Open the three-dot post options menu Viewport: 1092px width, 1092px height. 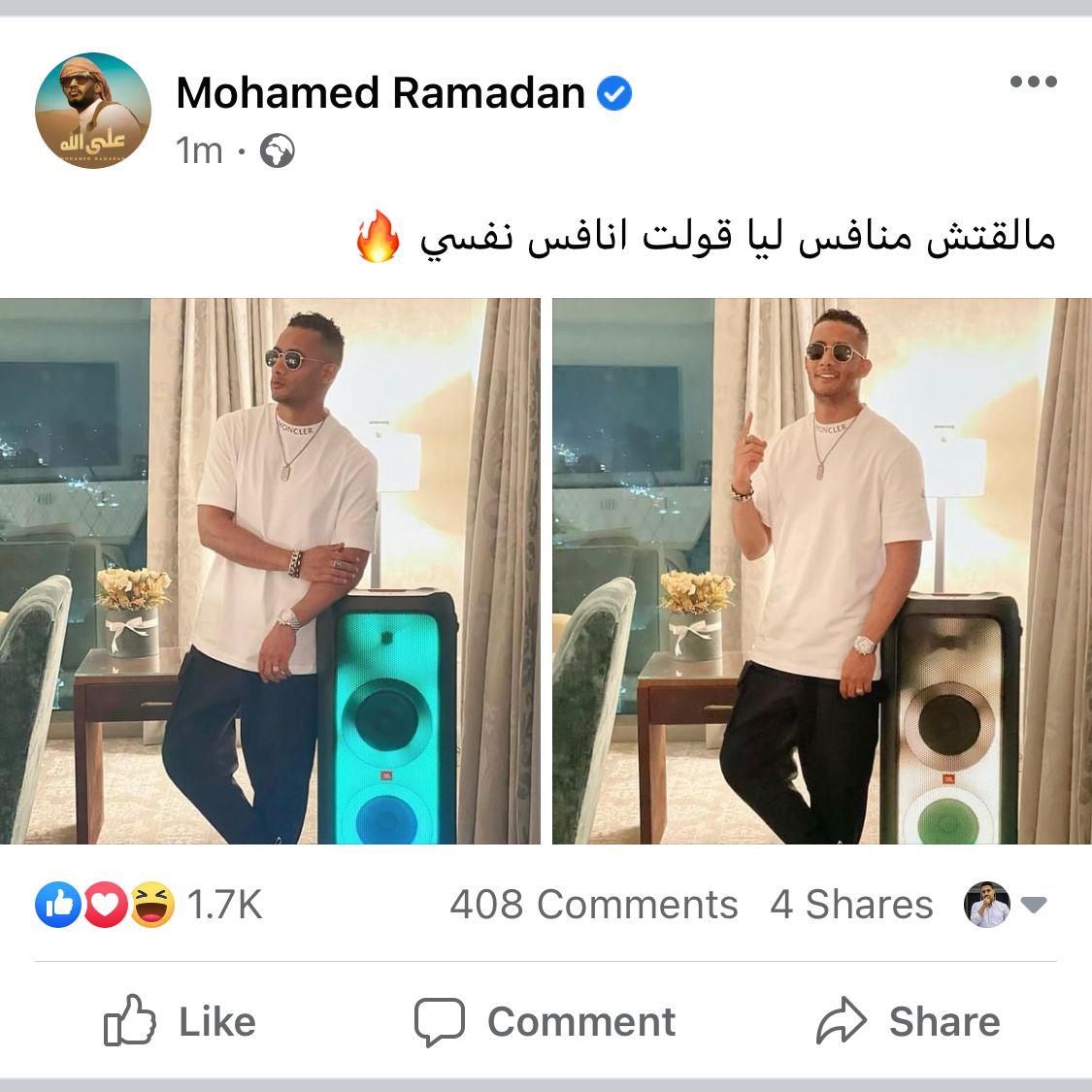click(x=1034, y=82)
